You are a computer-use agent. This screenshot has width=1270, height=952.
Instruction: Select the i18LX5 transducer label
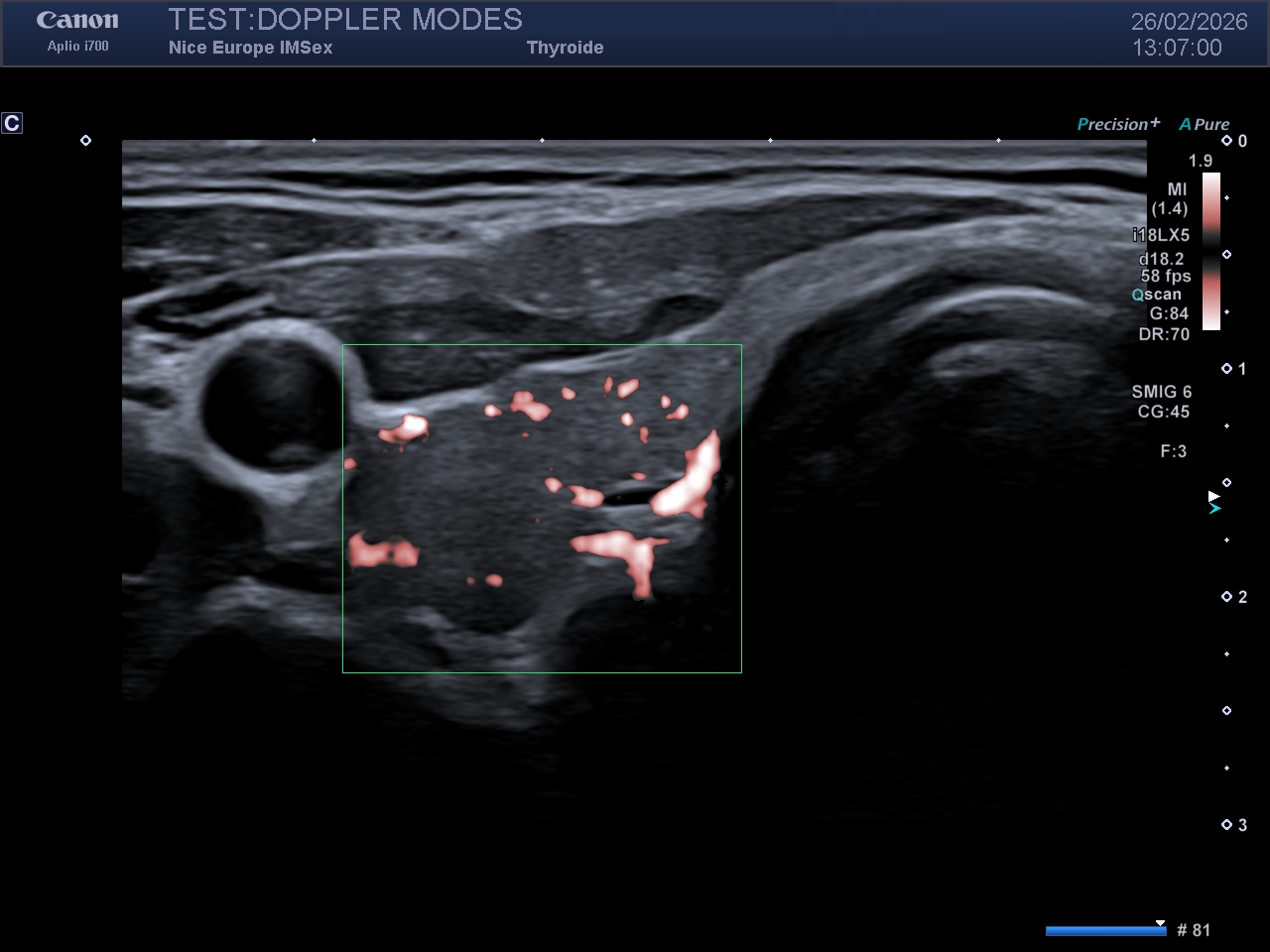click(x=1161, y=235)
